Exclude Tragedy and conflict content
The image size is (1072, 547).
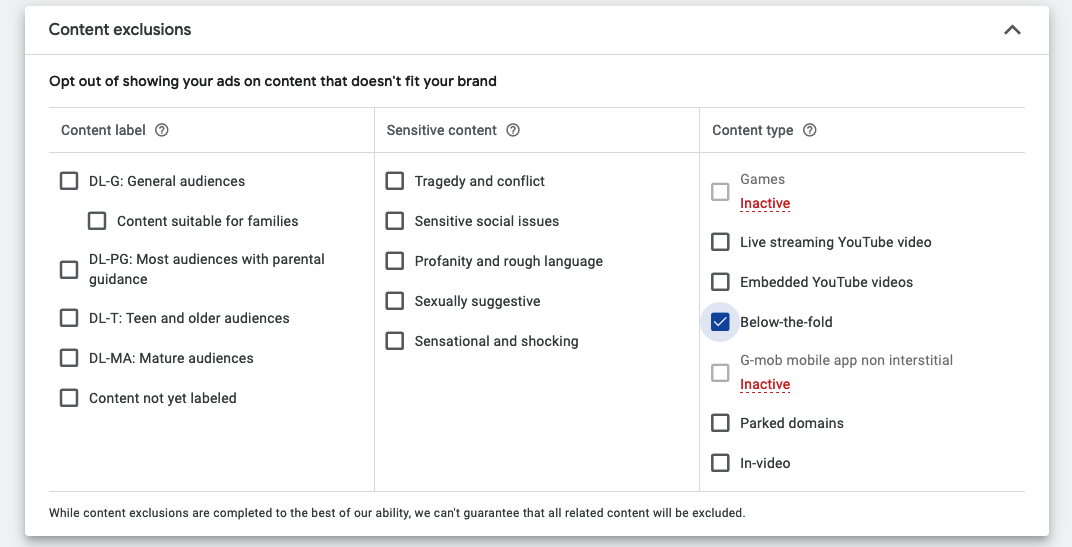tap(394, 181)
